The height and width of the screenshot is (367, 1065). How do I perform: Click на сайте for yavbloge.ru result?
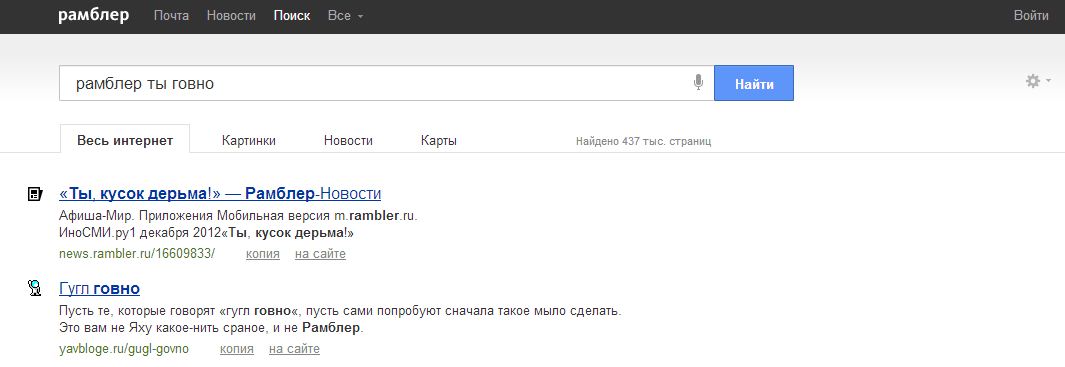coord(294,349)
